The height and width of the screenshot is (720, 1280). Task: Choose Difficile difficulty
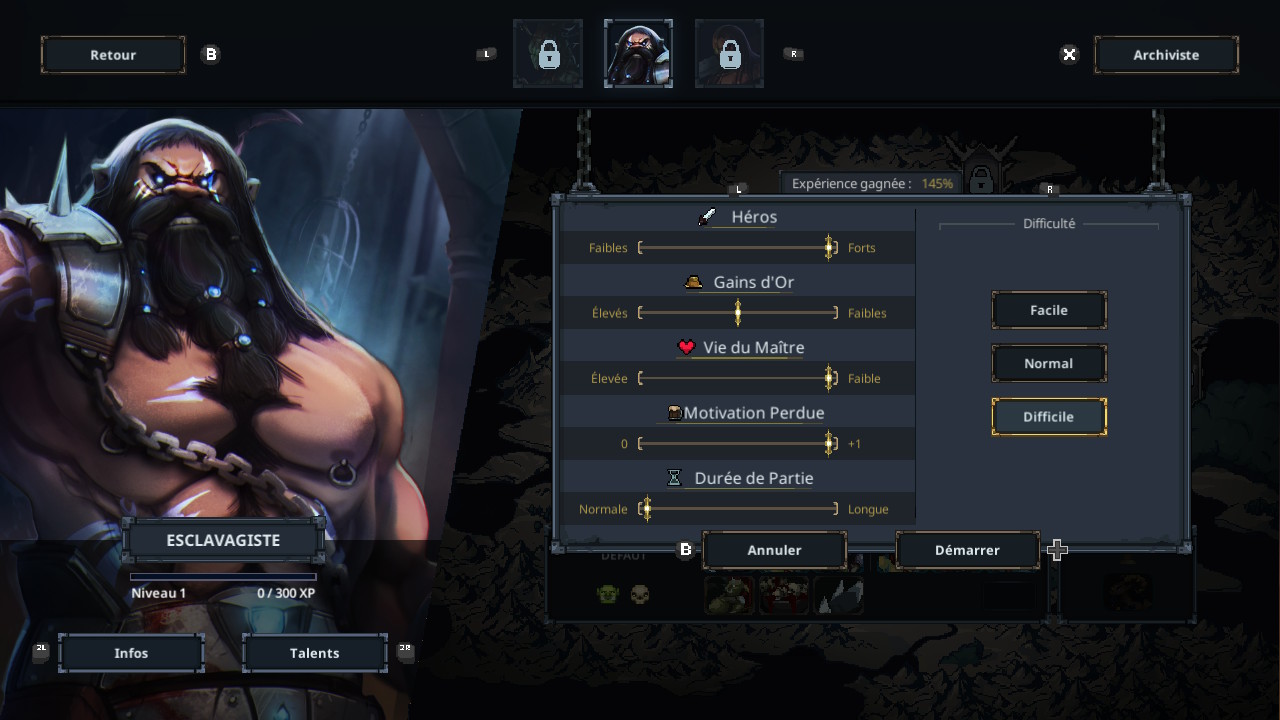point(1049,417)
